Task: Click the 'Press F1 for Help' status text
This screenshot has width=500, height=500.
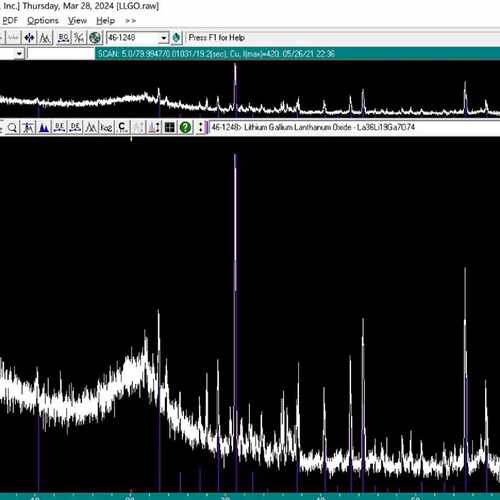Action: 217,37
